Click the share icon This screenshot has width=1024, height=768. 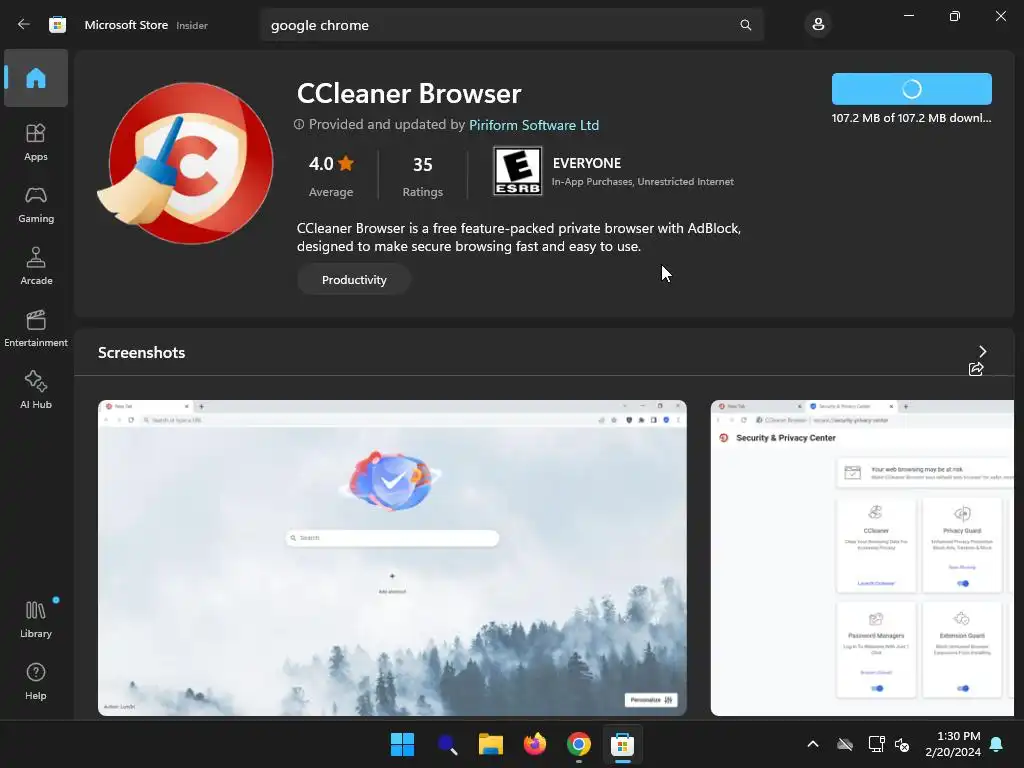tap(976, 369)
